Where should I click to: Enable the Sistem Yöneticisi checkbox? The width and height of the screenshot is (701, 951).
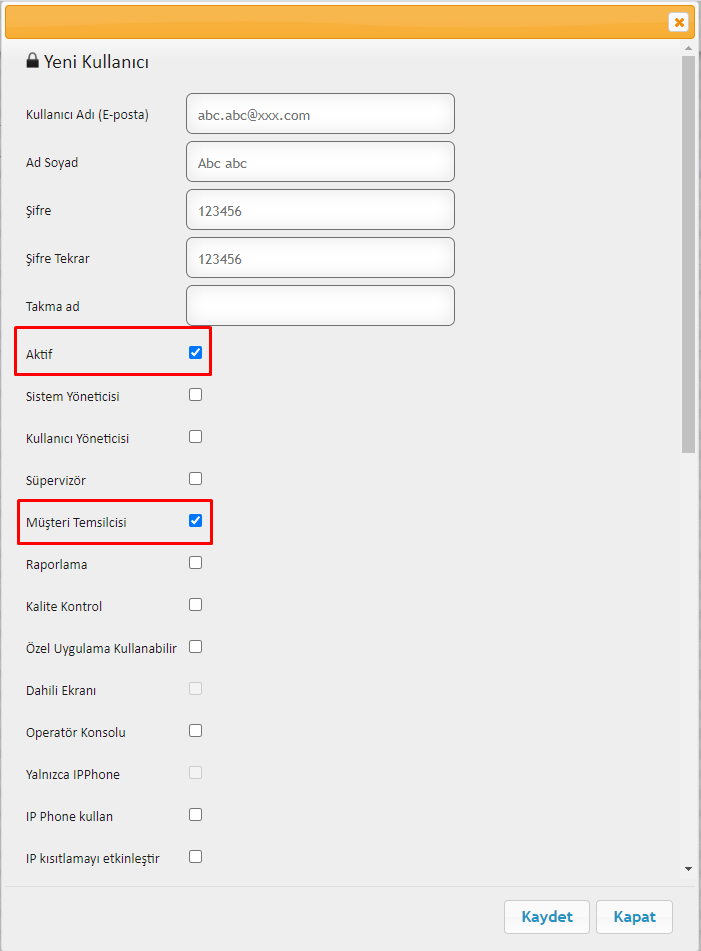195,395
